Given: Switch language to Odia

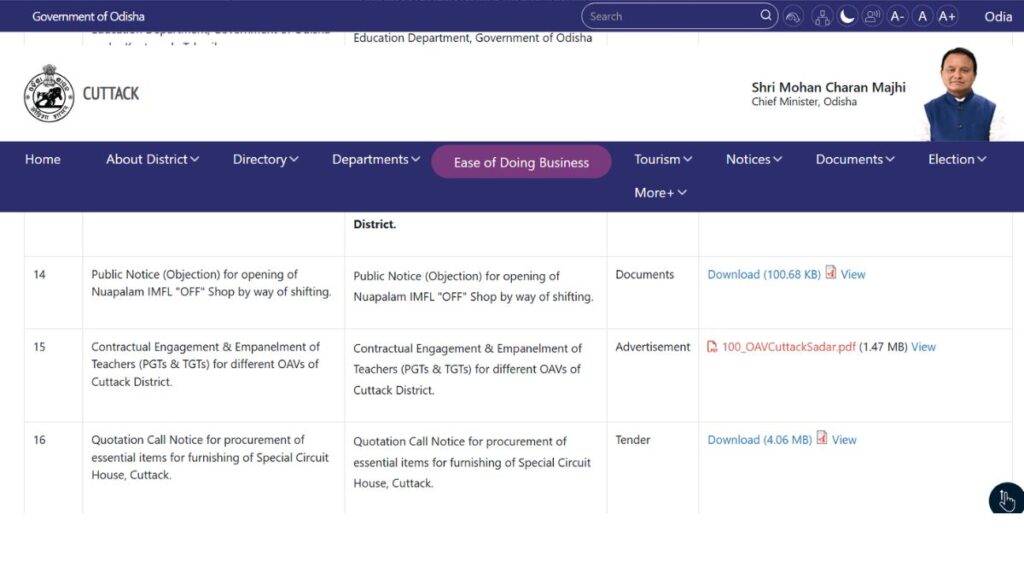Looking at the screenshot, I should coord(997,16).
